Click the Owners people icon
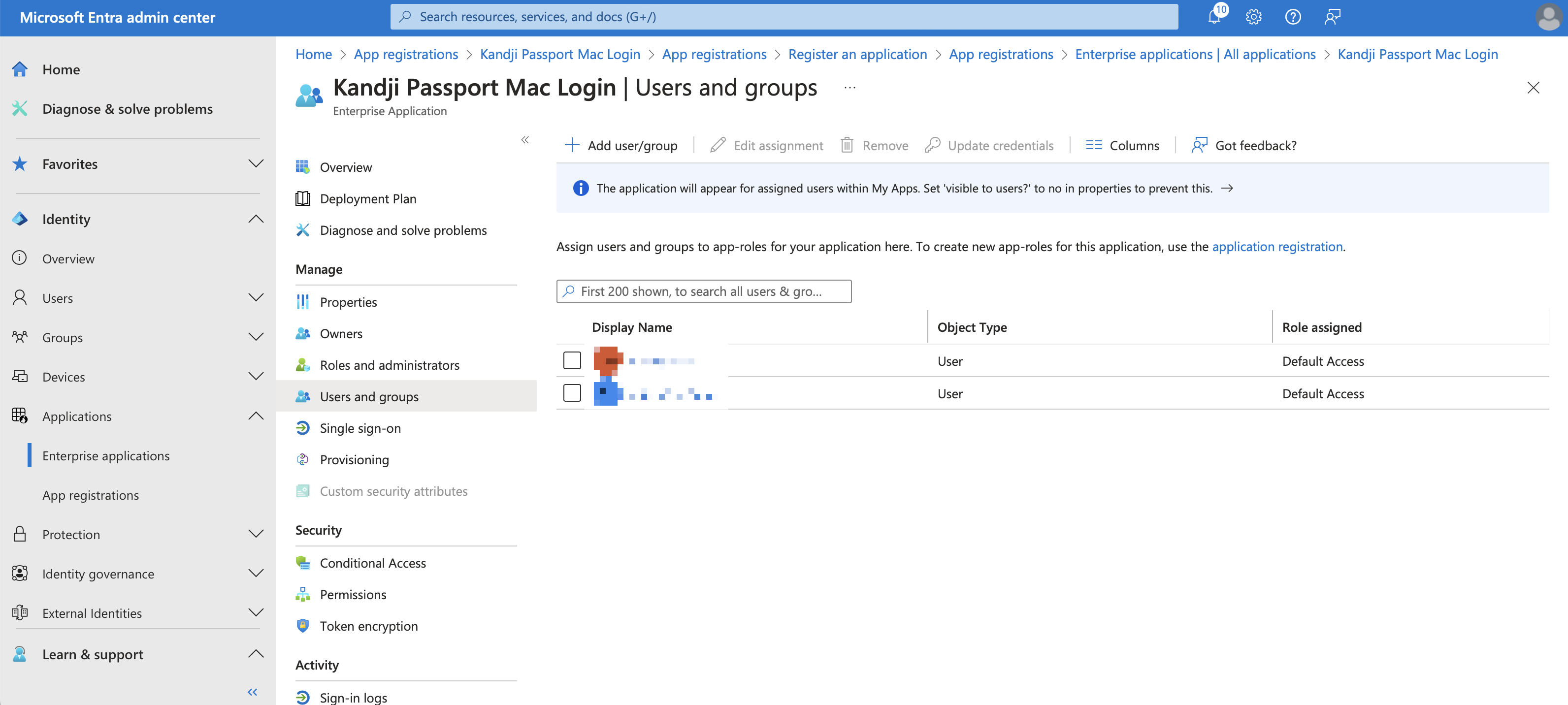This screenshot has height=705, width=1568. tap(302, 333)
